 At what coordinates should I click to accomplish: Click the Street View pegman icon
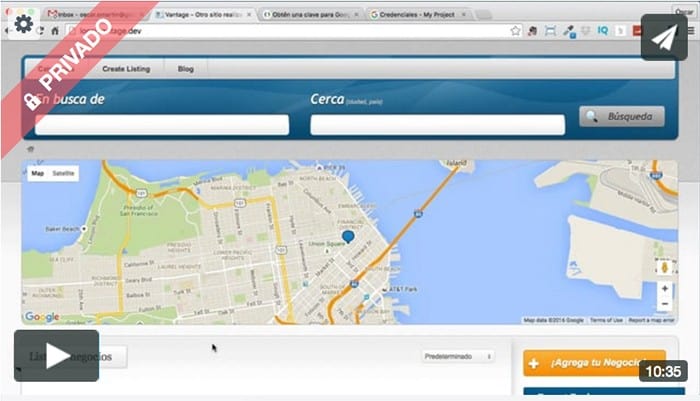664,268
